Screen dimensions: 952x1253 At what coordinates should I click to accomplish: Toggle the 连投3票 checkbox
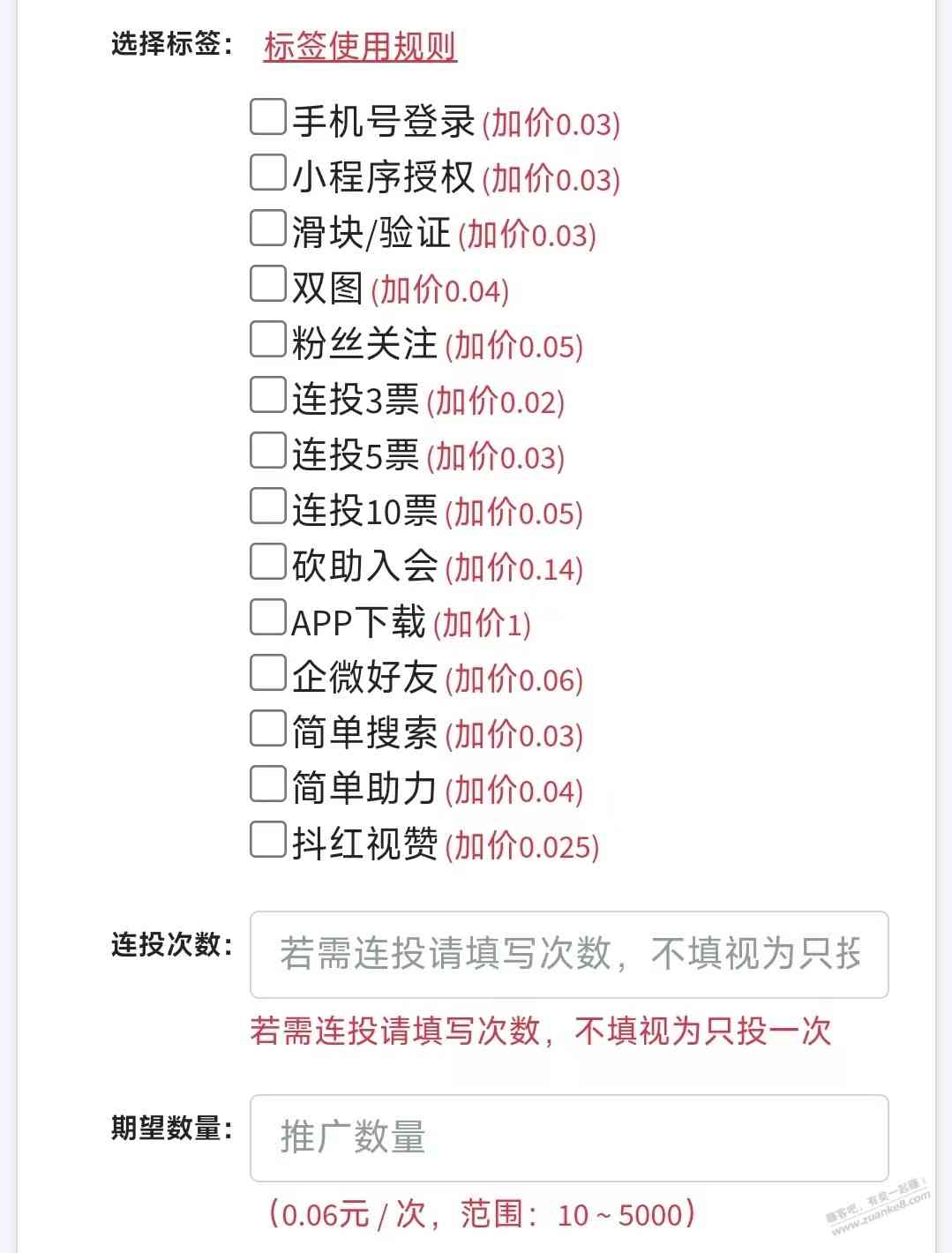click(x=267, y=395)
